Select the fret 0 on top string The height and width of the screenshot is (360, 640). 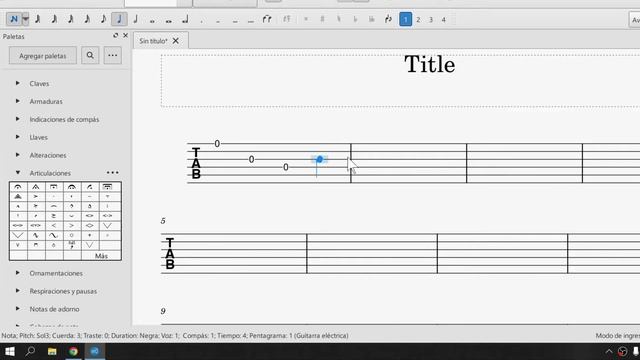(217, 144)
